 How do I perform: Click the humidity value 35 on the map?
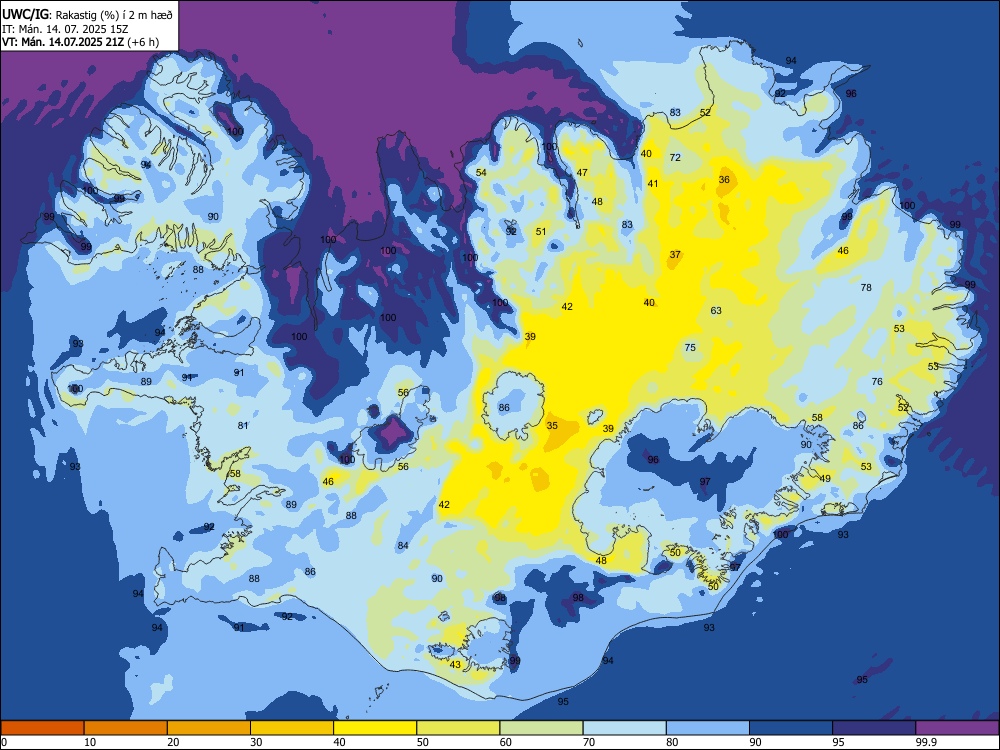coord(552,425)
